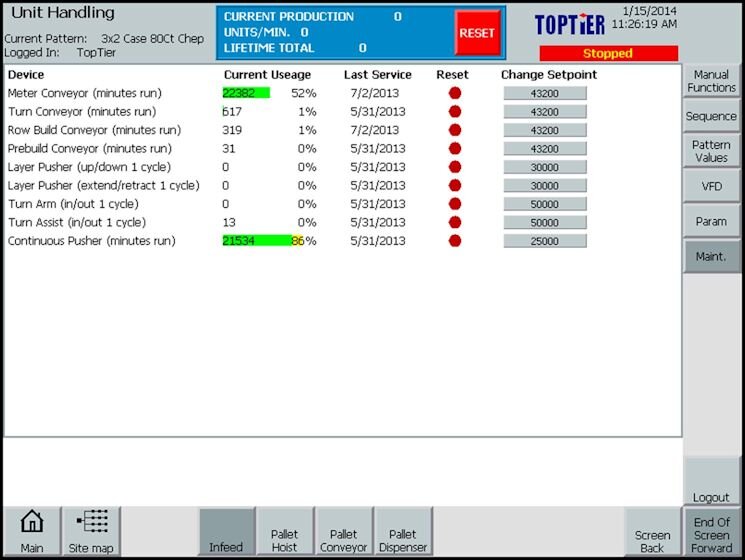This screenshot has height=560, width=745.
Task: Reset Prebuild Conveyor usage red indicator
Action: [456, 149]
